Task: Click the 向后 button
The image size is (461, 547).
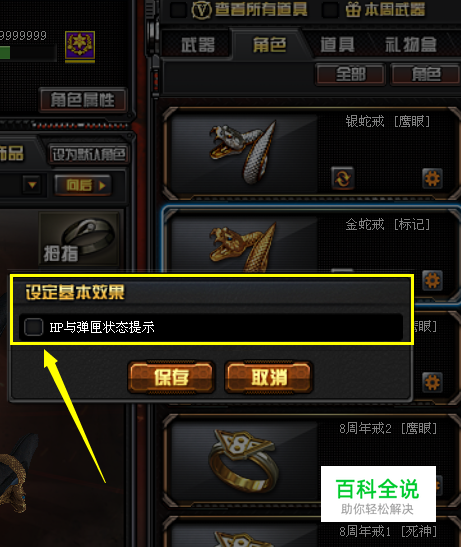Action: tap(83, 185)
